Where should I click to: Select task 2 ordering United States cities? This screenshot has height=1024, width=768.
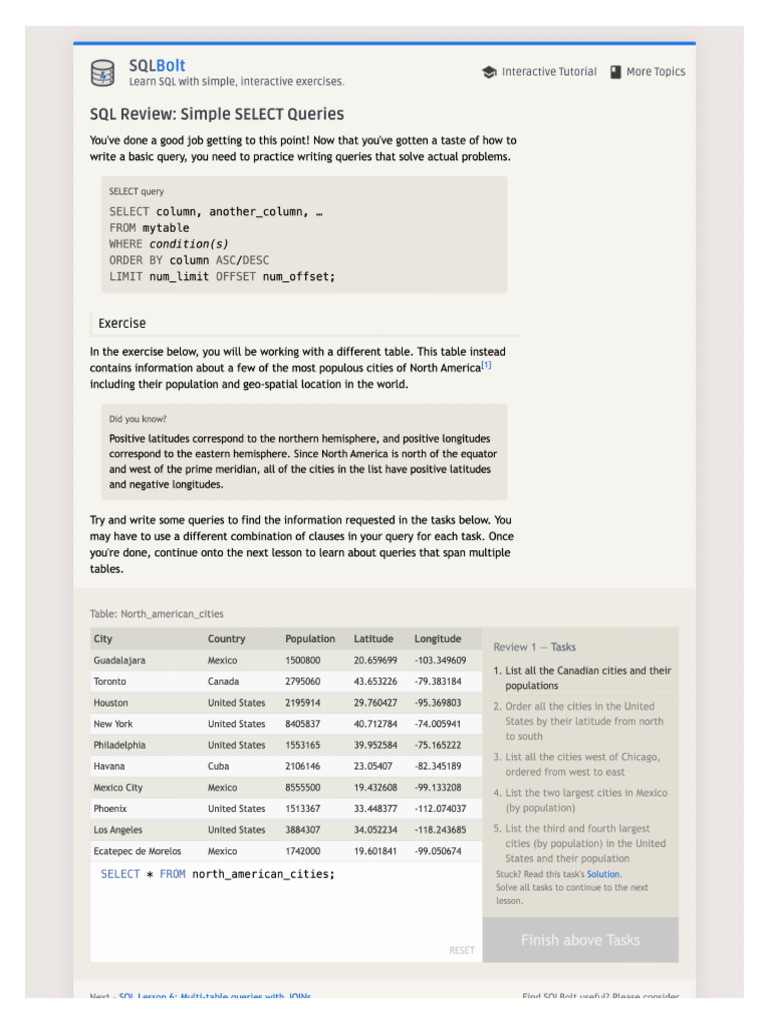coord(582,721)
